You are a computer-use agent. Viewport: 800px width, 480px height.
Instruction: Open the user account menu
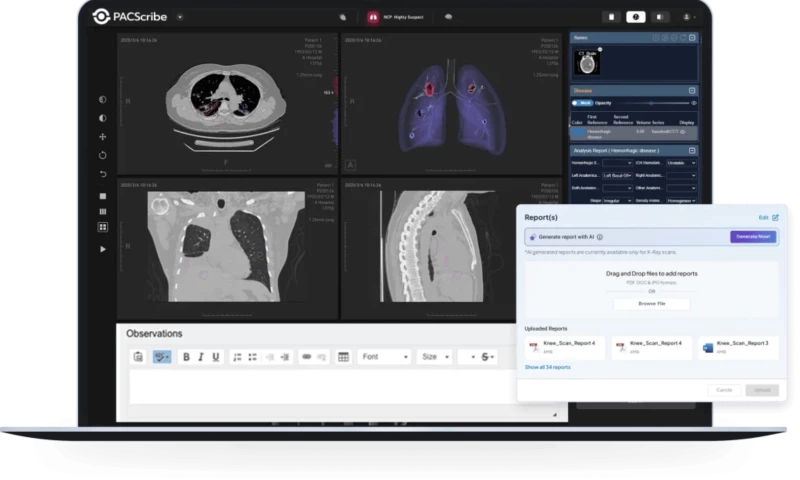pos(689,17)
